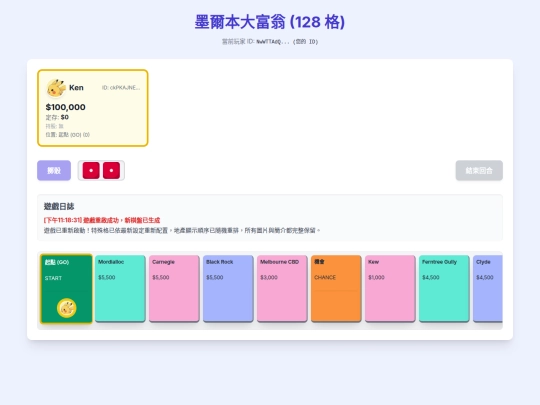Click the second red die
This screenshot has width=540, height=405.
(x=111, y=170)
